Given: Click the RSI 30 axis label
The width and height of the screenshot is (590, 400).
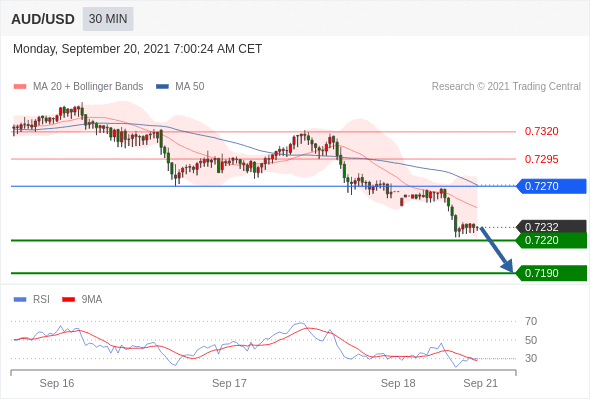Looking at the screenshot, I should click(531, 358).
